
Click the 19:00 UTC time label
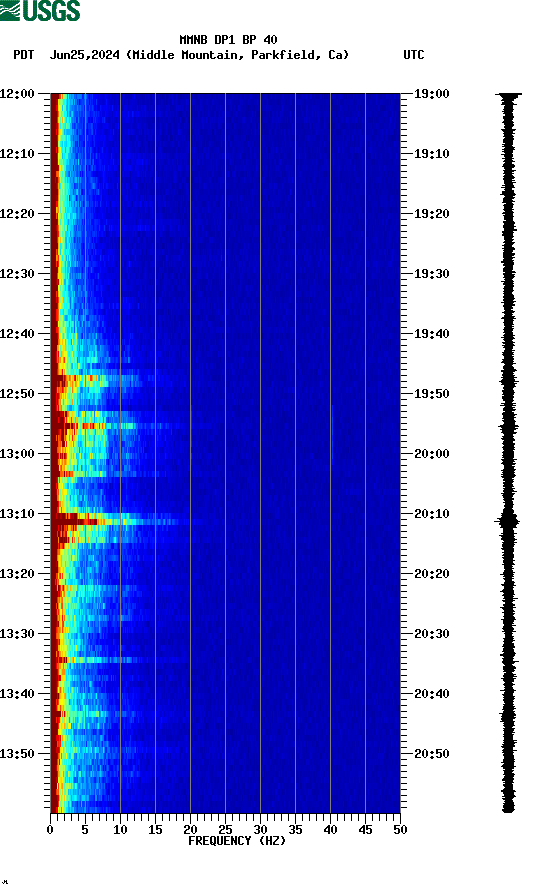point(432,94)
